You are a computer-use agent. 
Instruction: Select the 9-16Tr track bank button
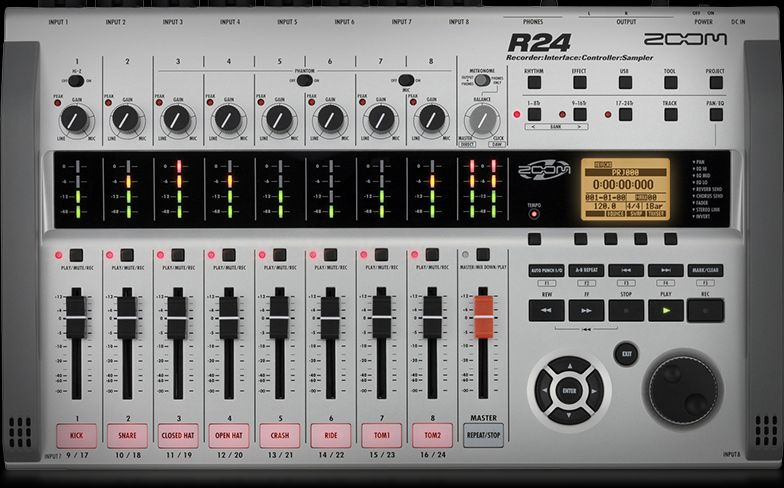(580, 114)
